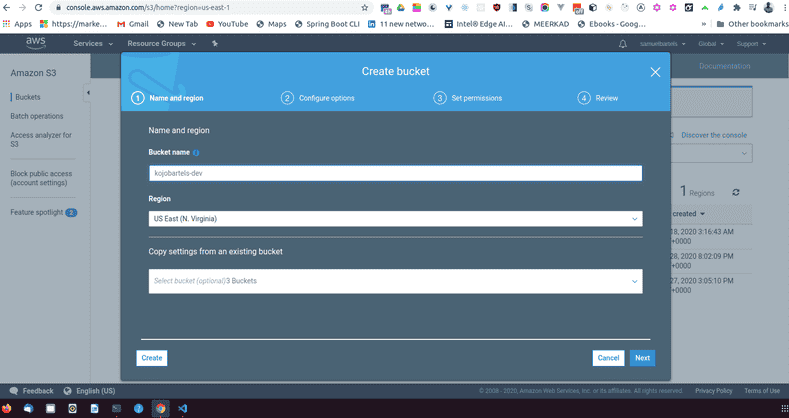Click the browser back arrow
Image resolution: width=789 pixels, height=418 pixels.
(7, 8)
